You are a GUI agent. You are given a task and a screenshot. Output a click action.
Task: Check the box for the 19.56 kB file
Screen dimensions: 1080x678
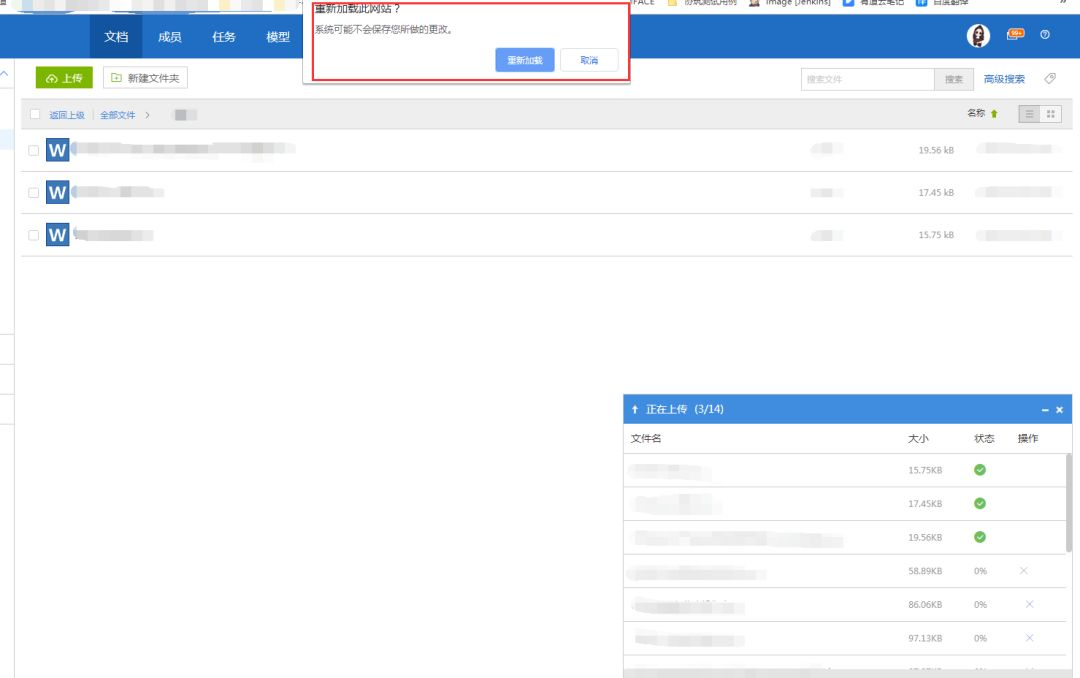click(34, 150)
